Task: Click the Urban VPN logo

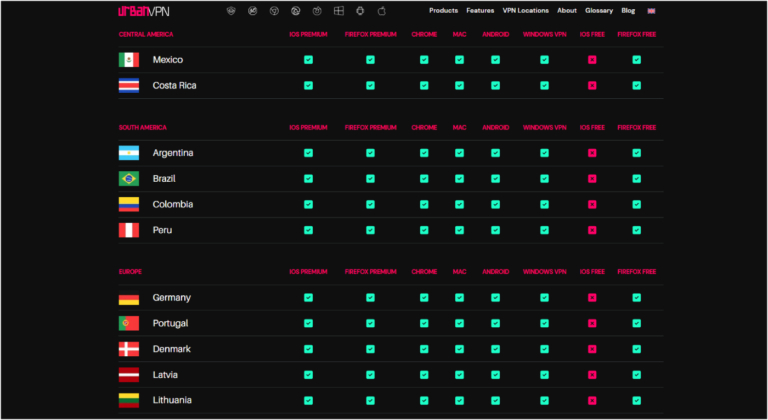Action: coord(142,11)
